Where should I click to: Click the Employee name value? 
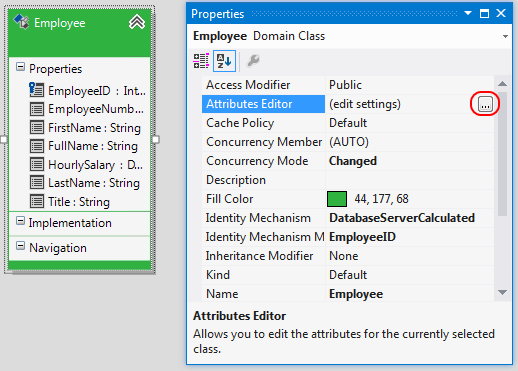(x=356, y=294)
